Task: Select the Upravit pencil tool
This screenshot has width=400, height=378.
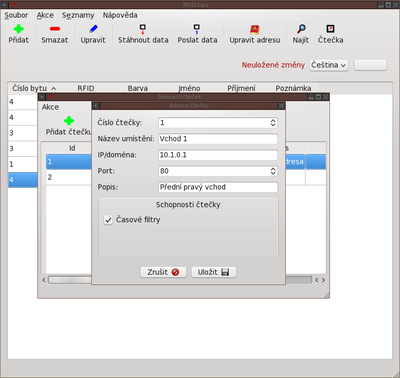Action: pyautogui.click(x=93, y=29)
